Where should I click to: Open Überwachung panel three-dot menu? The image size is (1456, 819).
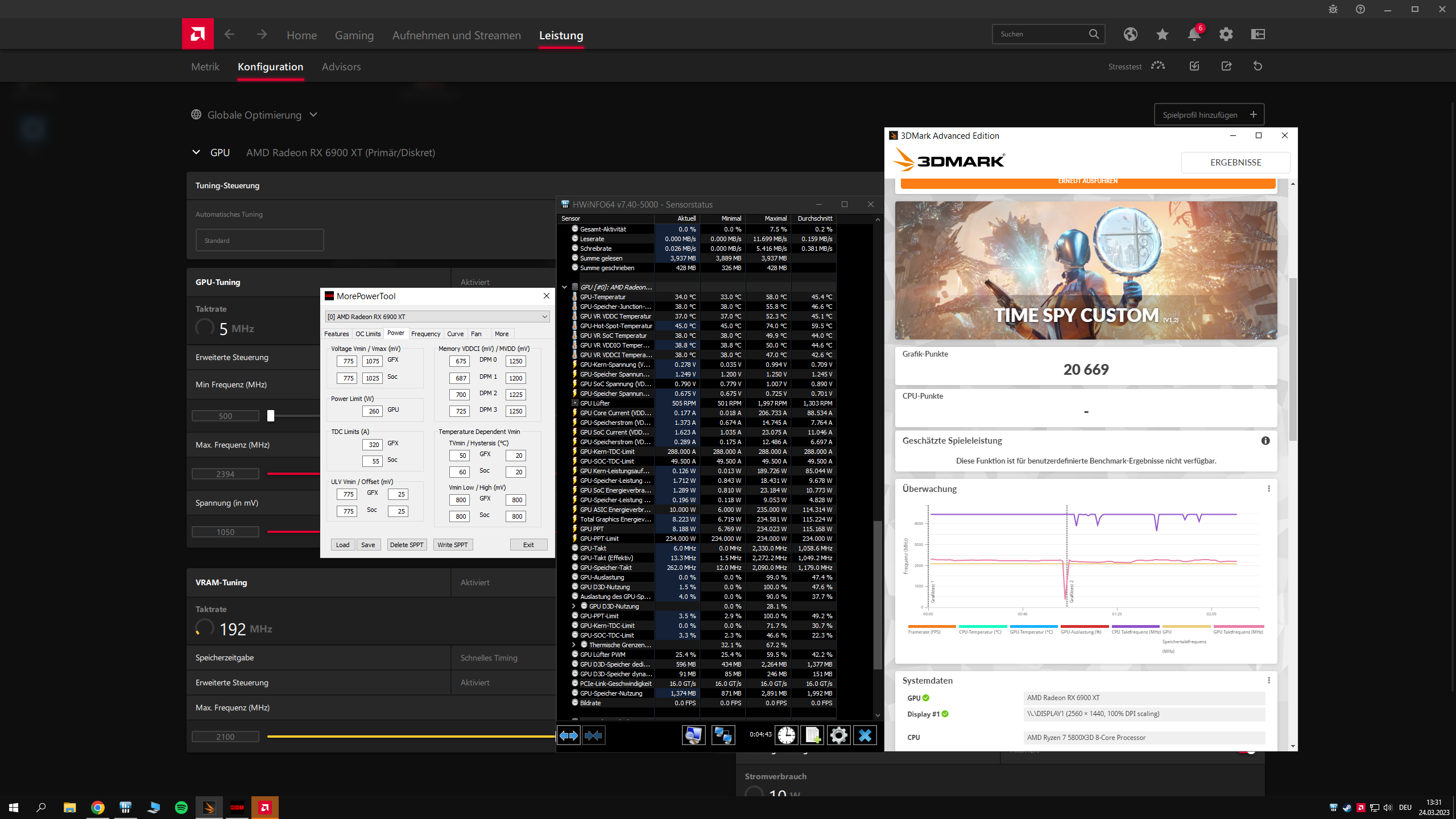pyautogui.click(x=1268, y=489)
